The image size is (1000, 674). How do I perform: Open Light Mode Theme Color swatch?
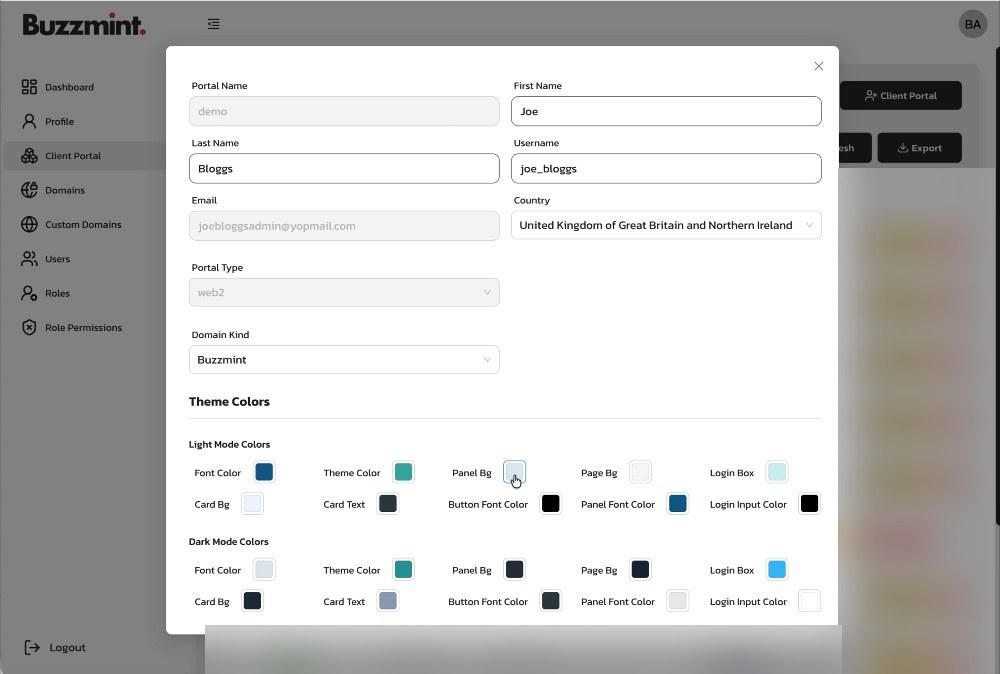(403, 472)
